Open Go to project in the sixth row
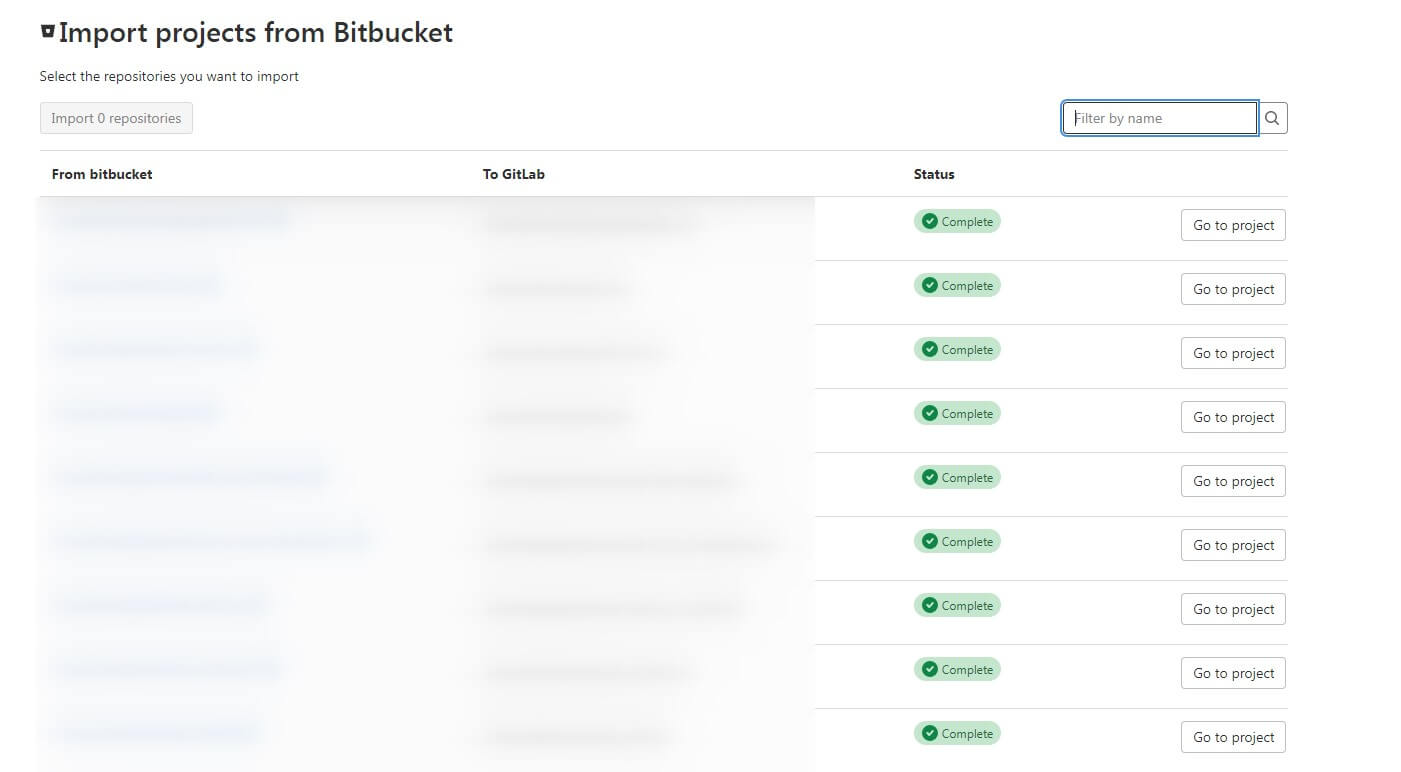 pyautogui.click(x=1233, y=545)
